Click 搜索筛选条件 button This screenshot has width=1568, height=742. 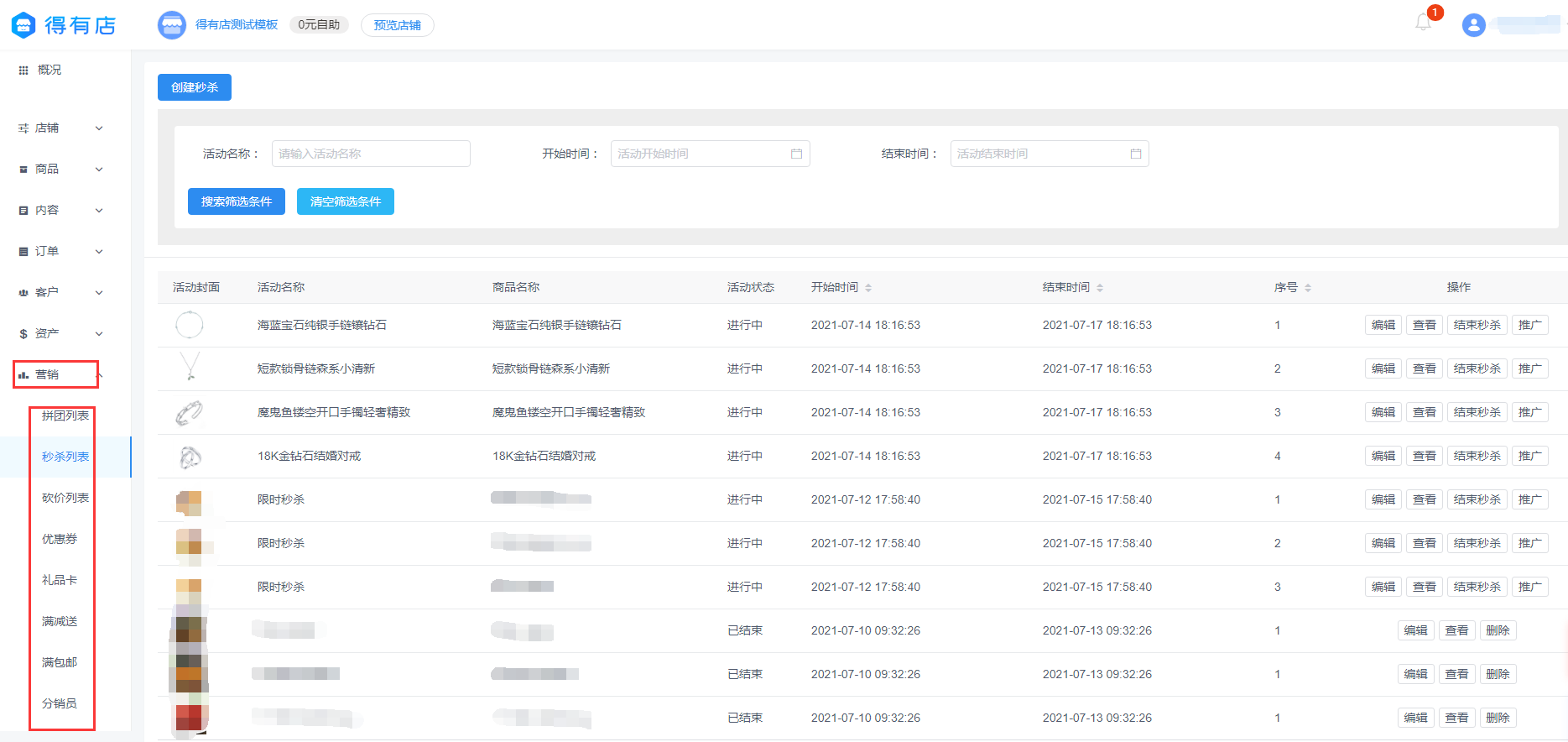coord(237,201)
